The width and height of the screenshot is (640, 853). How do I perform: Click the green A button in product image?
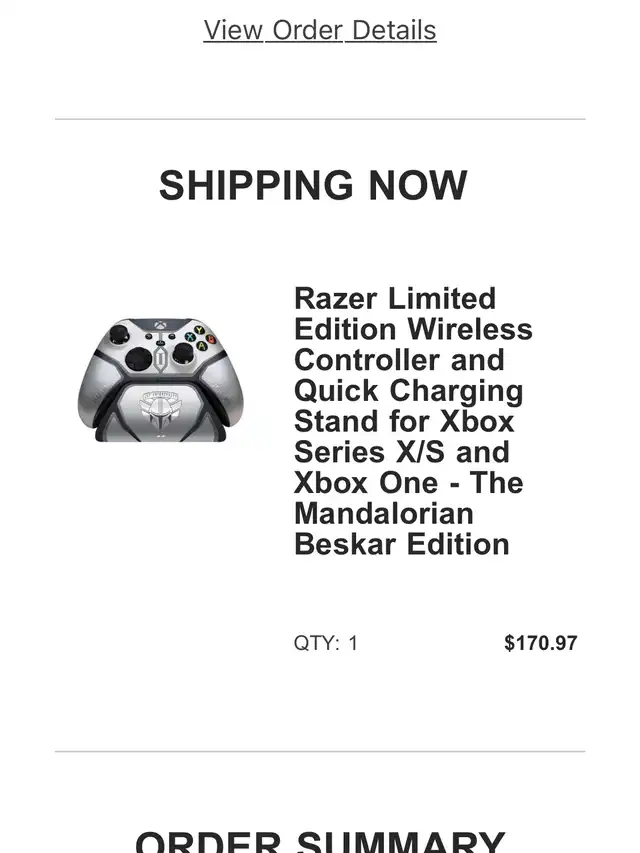201,345
